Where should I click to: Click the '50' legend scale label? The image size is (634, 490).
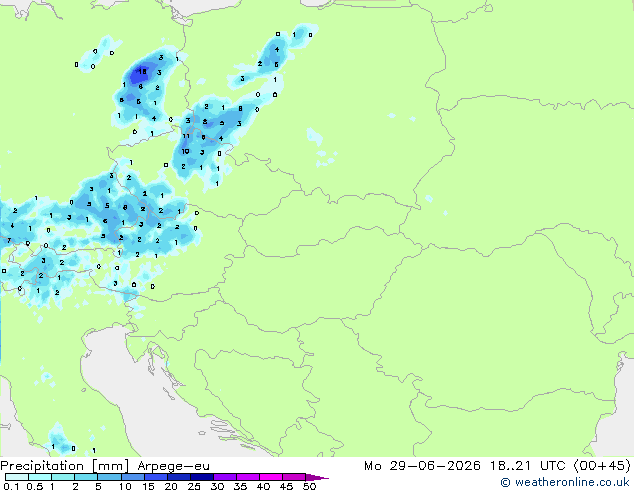coord(309,486)
